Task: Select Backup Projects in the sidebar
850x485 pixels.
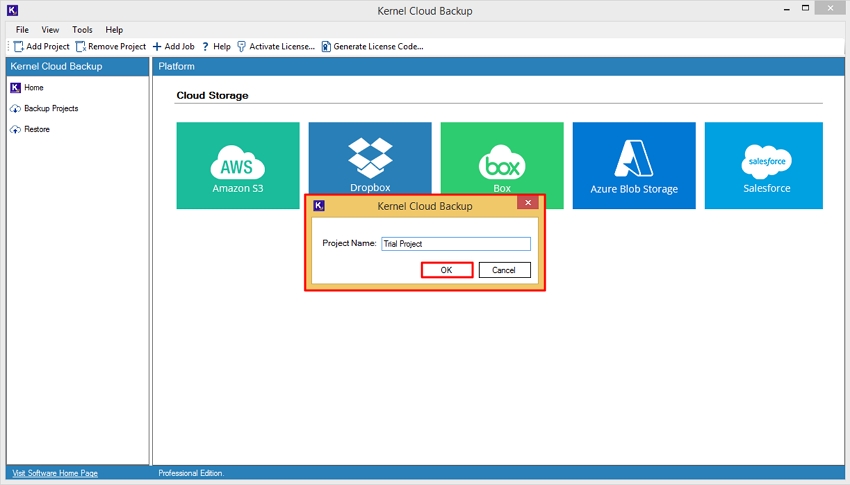Action: [x=44, y=108]
